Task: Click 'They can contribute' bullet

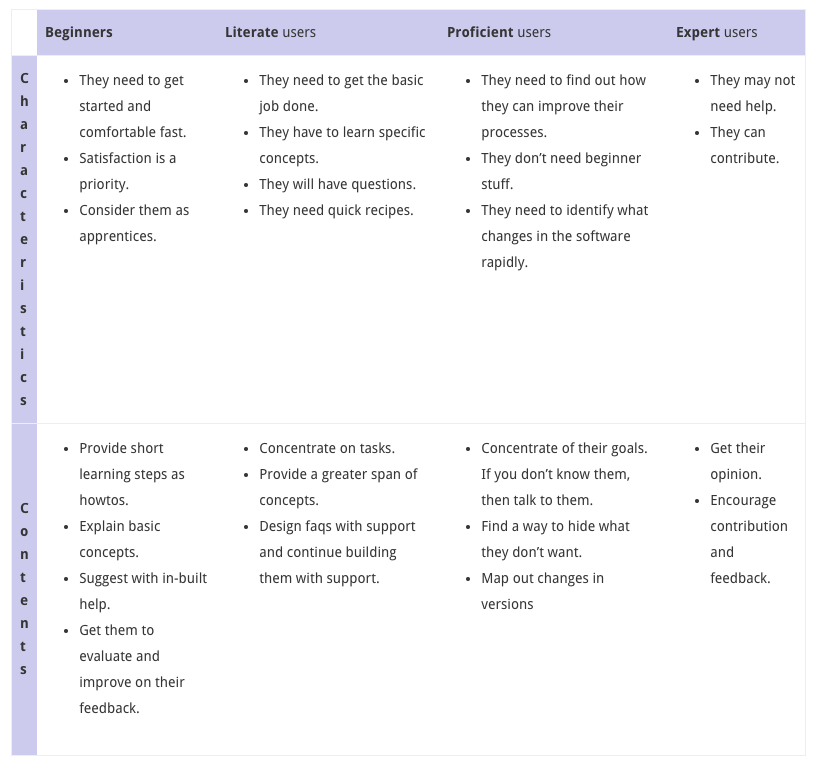Action: (744, 145)
